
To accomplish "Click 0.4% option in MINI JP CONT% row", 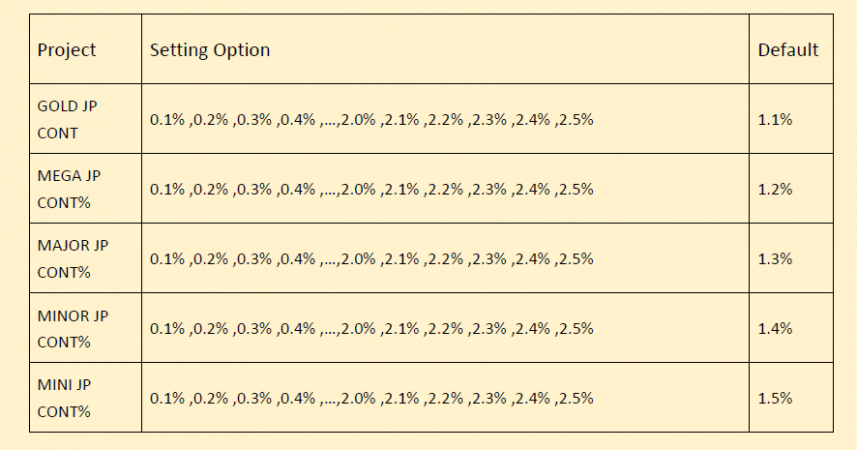I will pos(298,398).
